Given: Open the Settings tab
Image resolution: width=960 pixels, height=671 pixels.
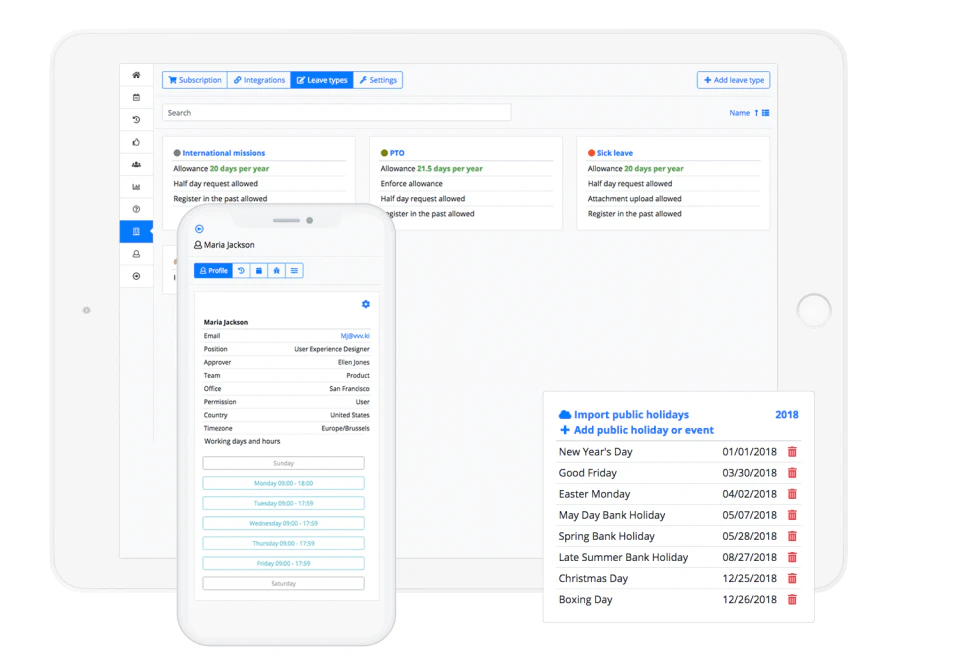Looking at the screenshot, I should [378, 79].
